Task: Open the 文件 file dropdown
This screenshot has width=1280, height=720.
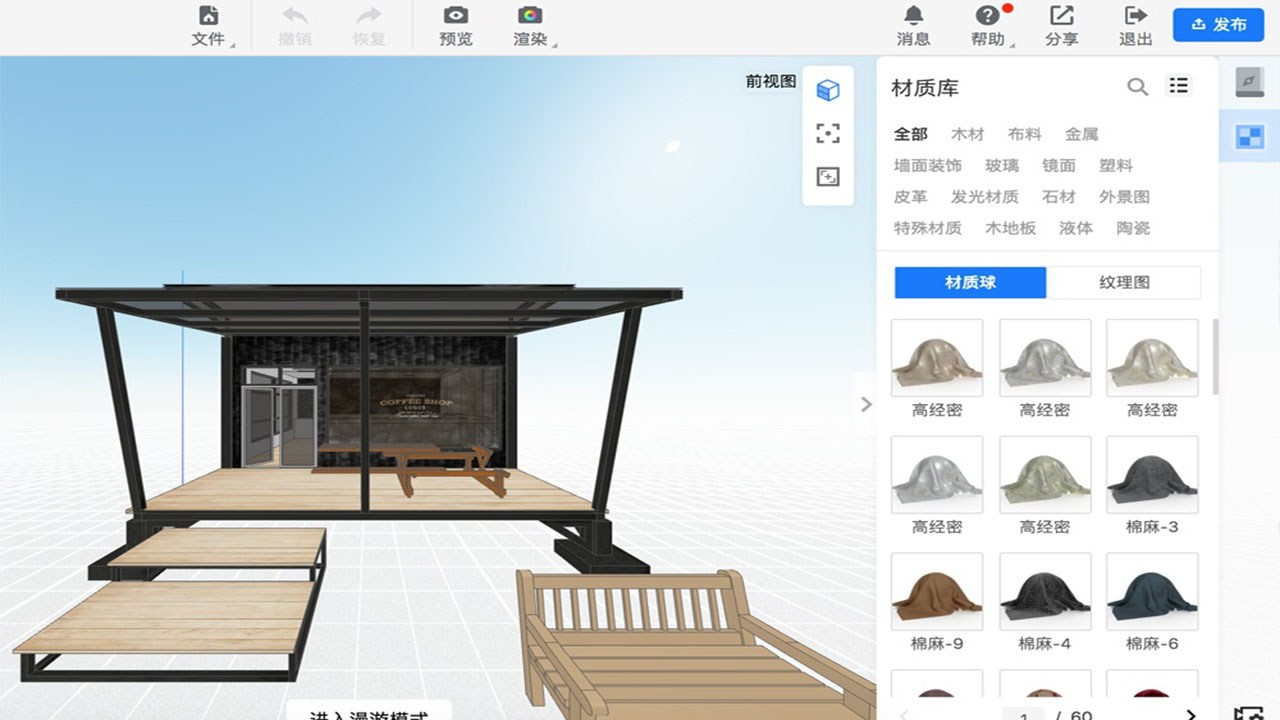Action: click(x=209, y=25)
